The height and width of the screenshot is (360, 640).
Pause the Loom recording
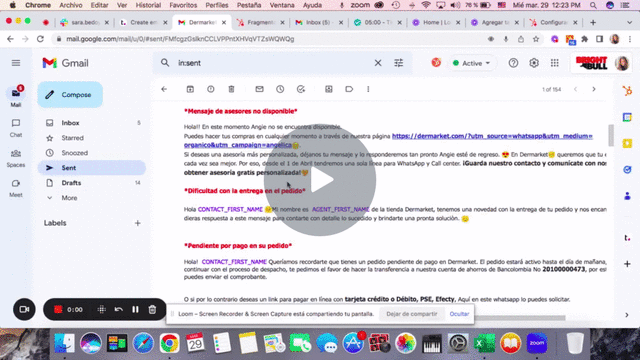click(136, 309)
